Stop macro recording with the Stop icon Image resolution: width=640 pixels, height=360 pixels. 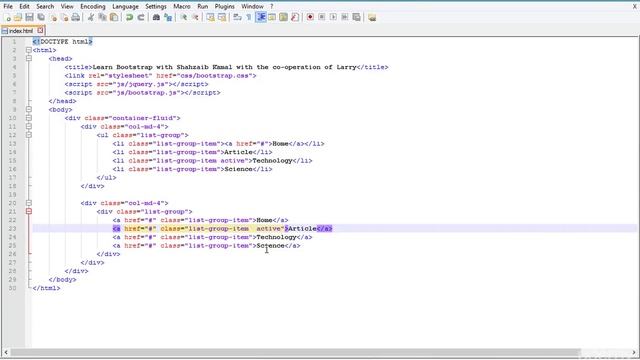point(322,17)
